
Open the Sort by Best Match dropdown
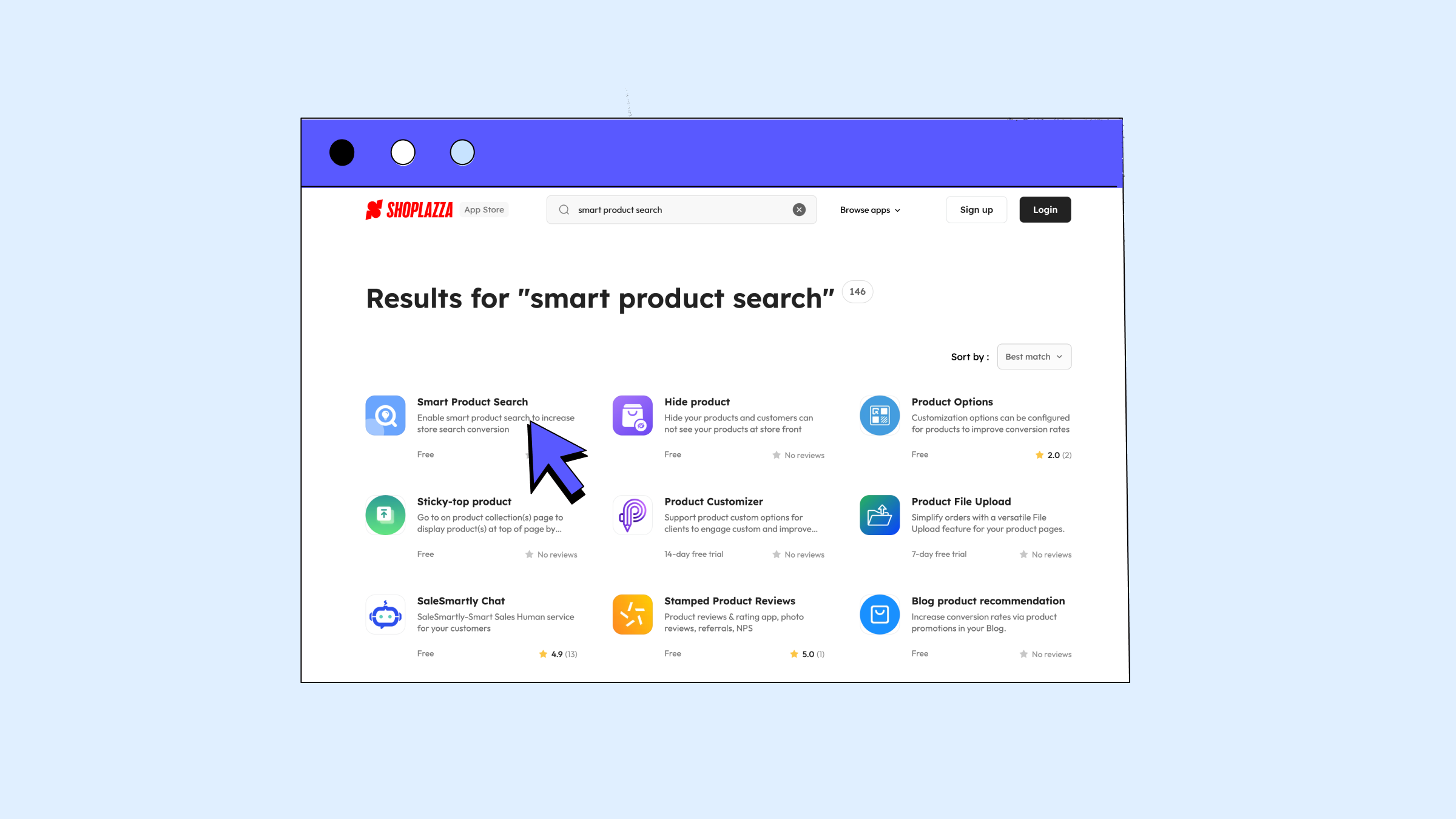pos(1034,356)
